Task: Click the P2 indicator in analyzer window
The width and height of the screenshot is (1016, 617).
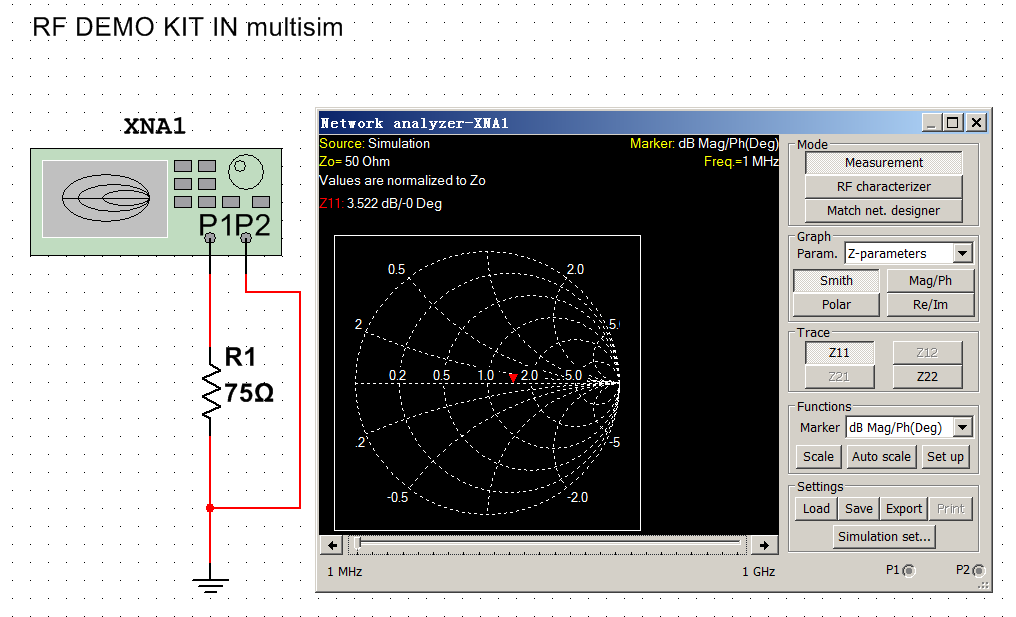Action: pyautogui.click(x=978, y=571)
